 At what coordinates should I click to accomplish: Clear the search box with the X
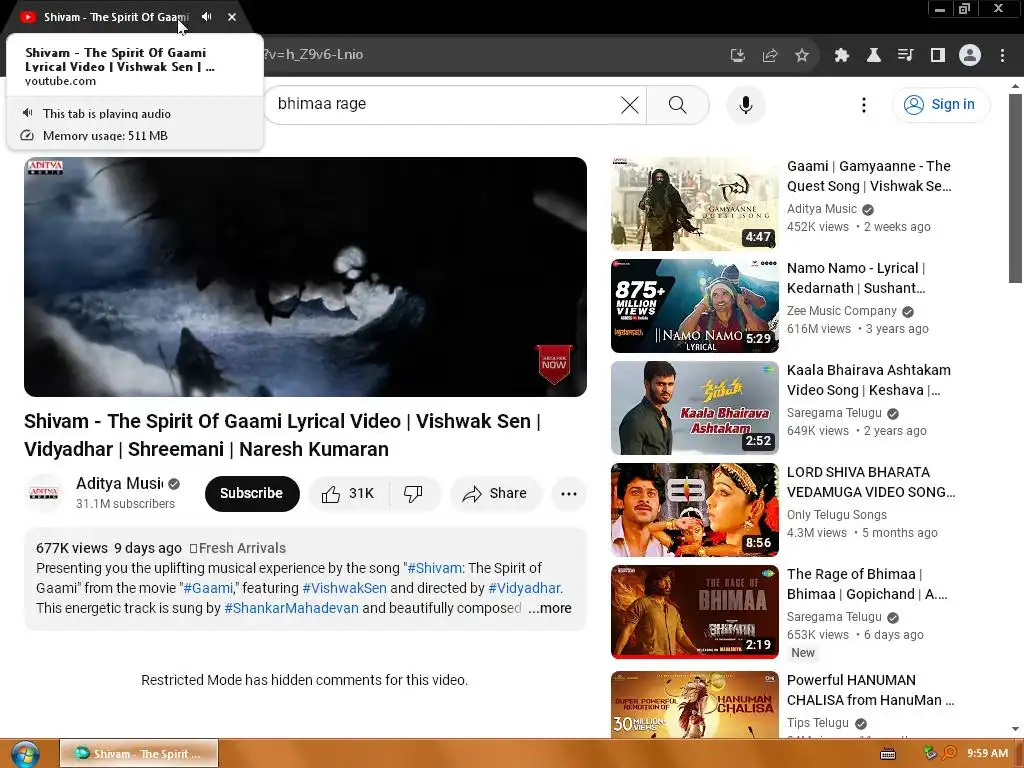point(630,104)
